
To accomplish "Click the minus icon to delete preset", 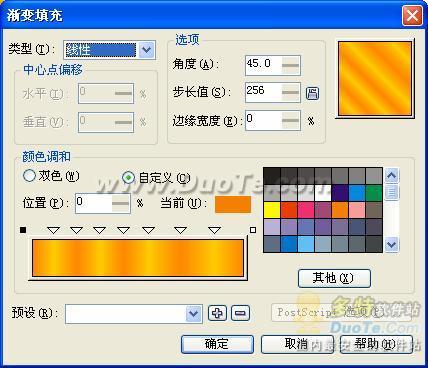I will 240,313.
